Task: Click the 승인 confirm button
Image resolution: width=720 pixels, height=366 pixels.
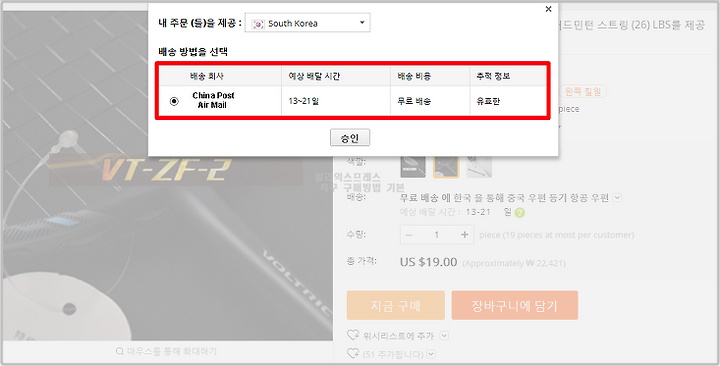Action: [350, 137]
